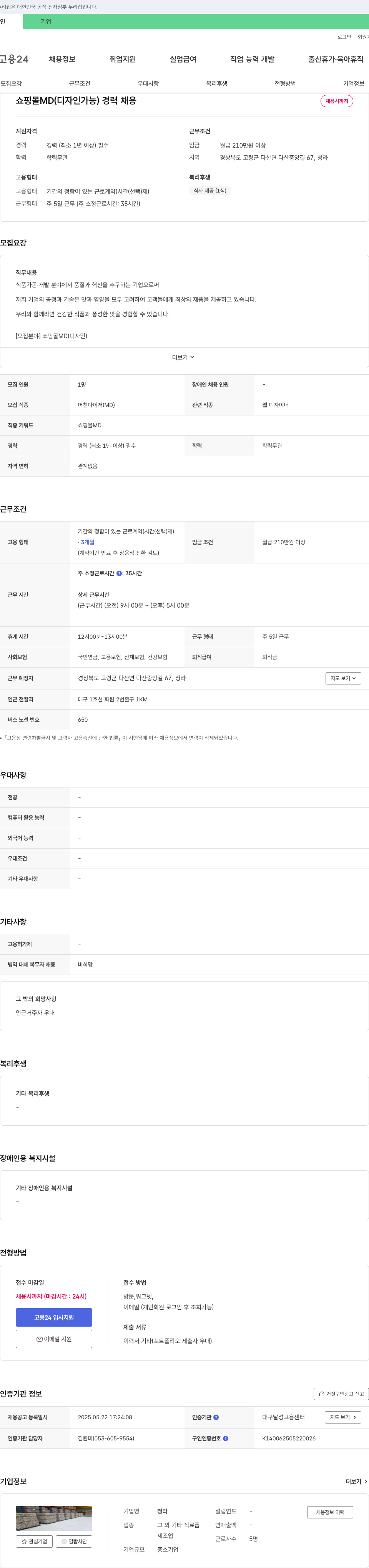Open 채용정보 main menu
This screenshot has height=1568, width=369.
[62, 59]
